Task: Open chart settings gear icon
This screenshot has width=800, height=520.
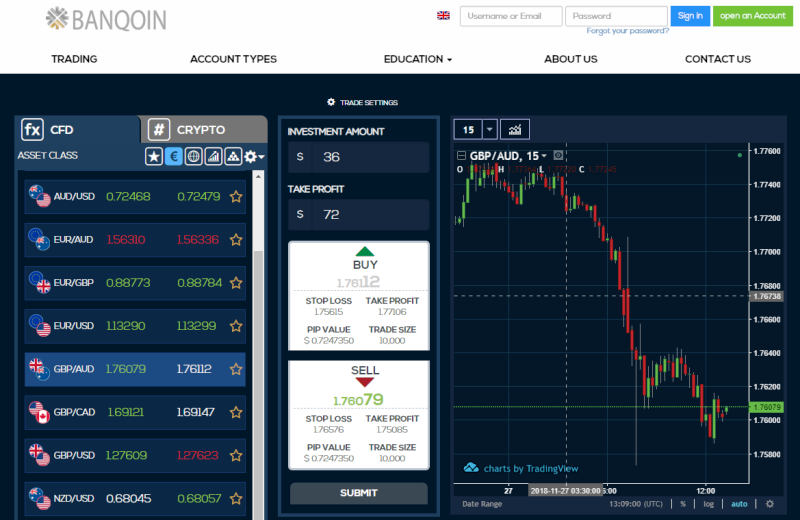Action: pos(770,504)
